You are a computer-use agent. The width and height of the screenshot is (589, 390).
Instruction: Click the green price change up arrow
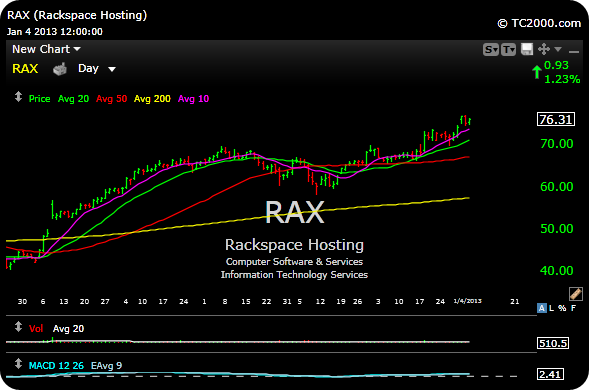click(x=537, y=72)
